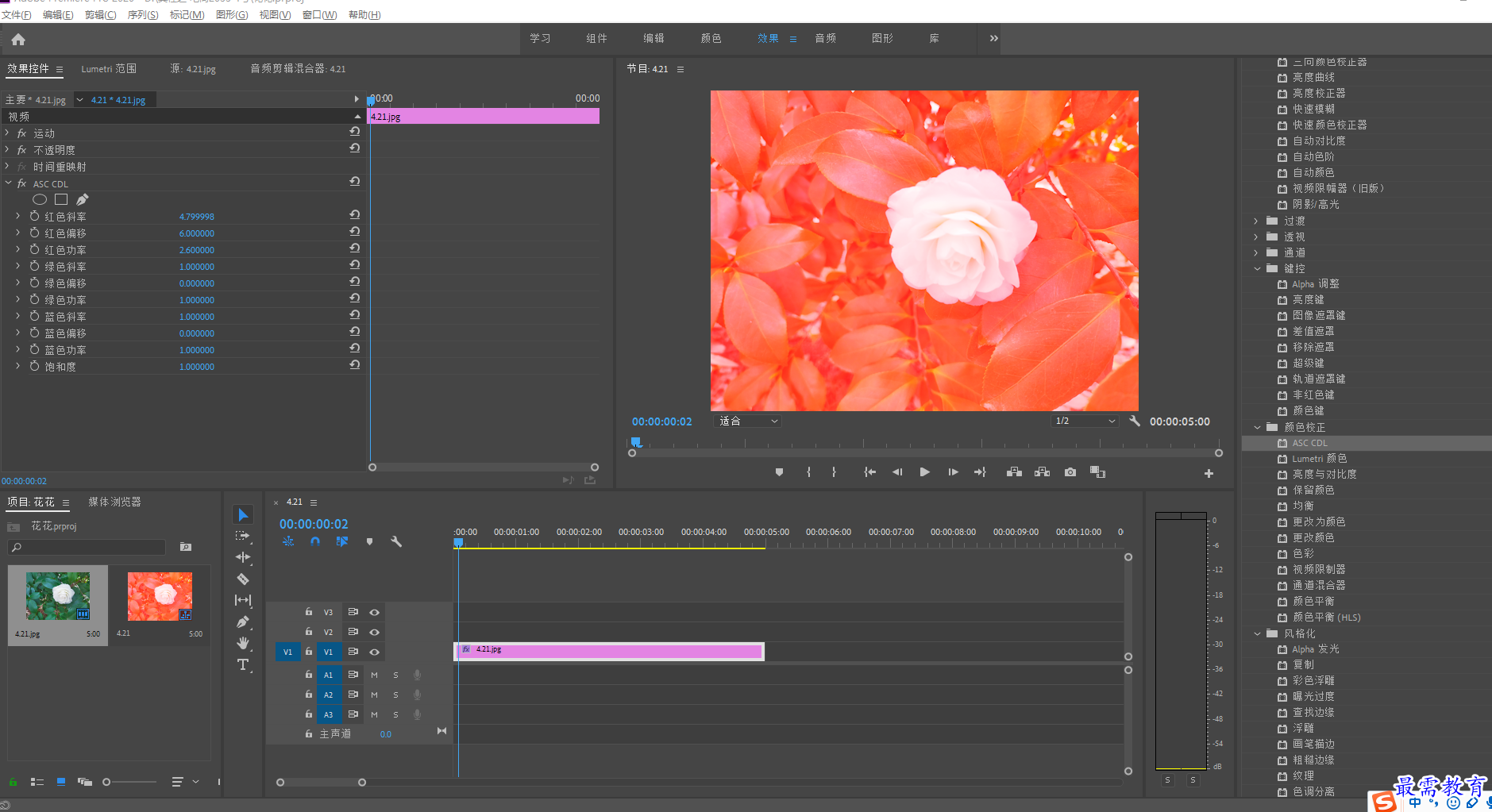The image size is (1492, 812).
Task: Select the Ripple Edit tool
Action: (243, 557)
